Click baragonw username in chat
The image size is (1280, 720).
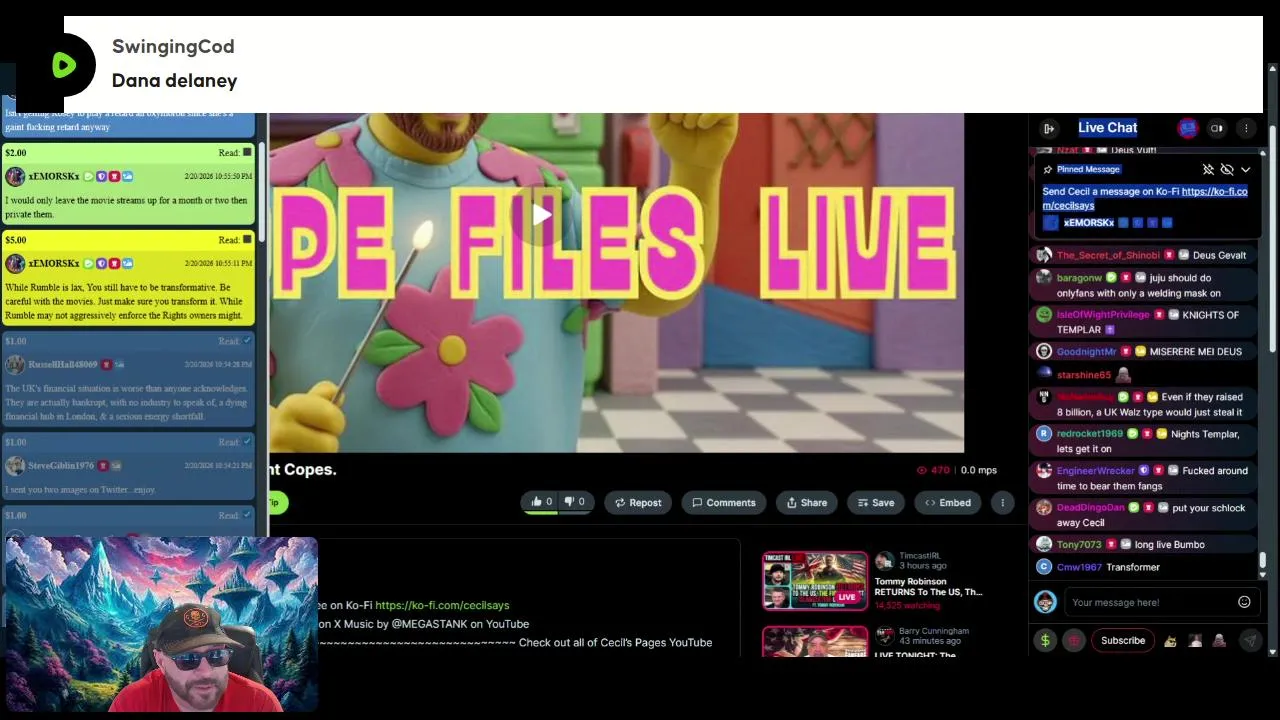[1079, 278]
